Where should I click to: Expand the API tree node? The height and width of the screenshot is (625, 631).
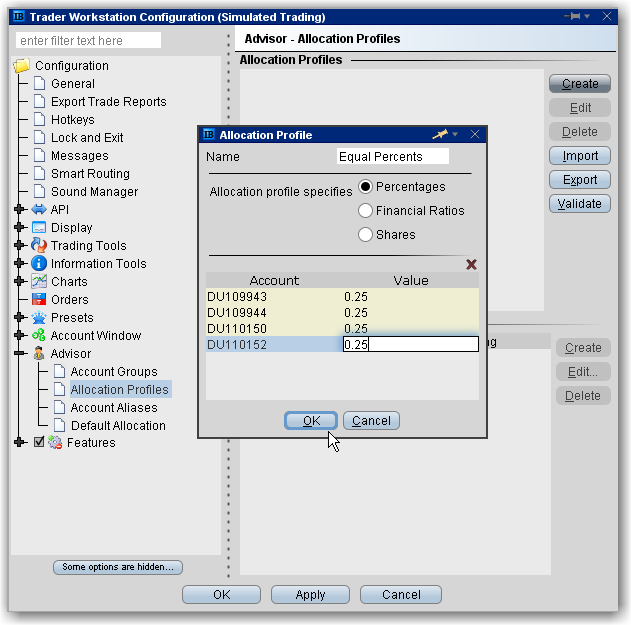tap(19, 209)
